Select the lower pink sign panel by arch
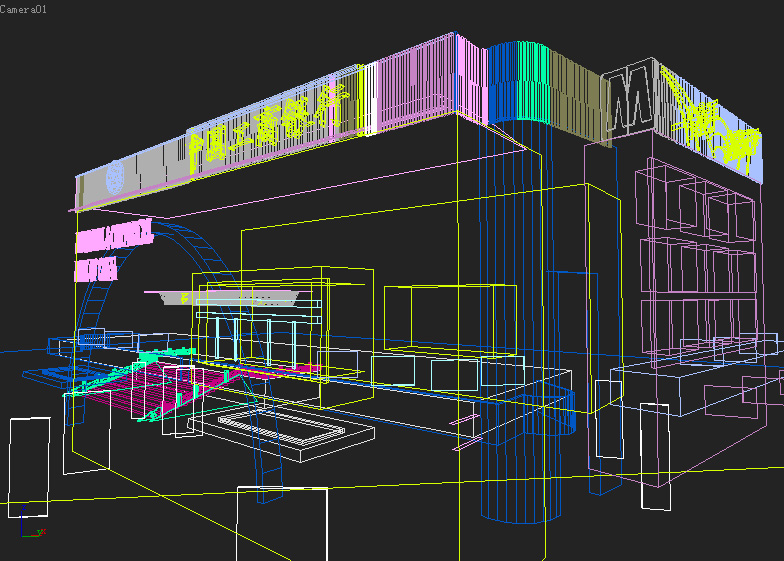Viewport: 784px width, 561px height. [x=96, y=269]
